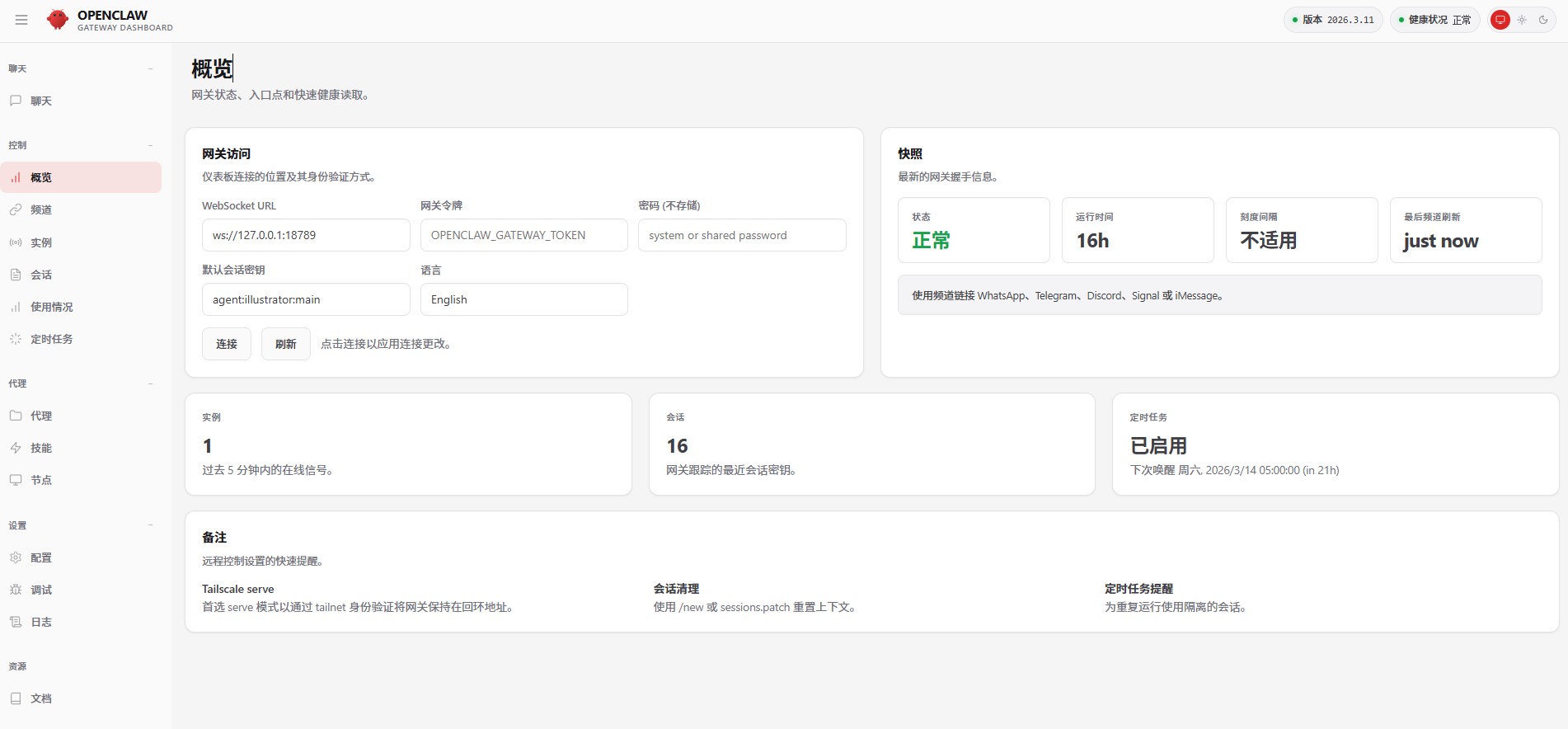1568x729 pixels.
Task: Click the 状态 正常 snapshot tile
Action: (974, 230)
